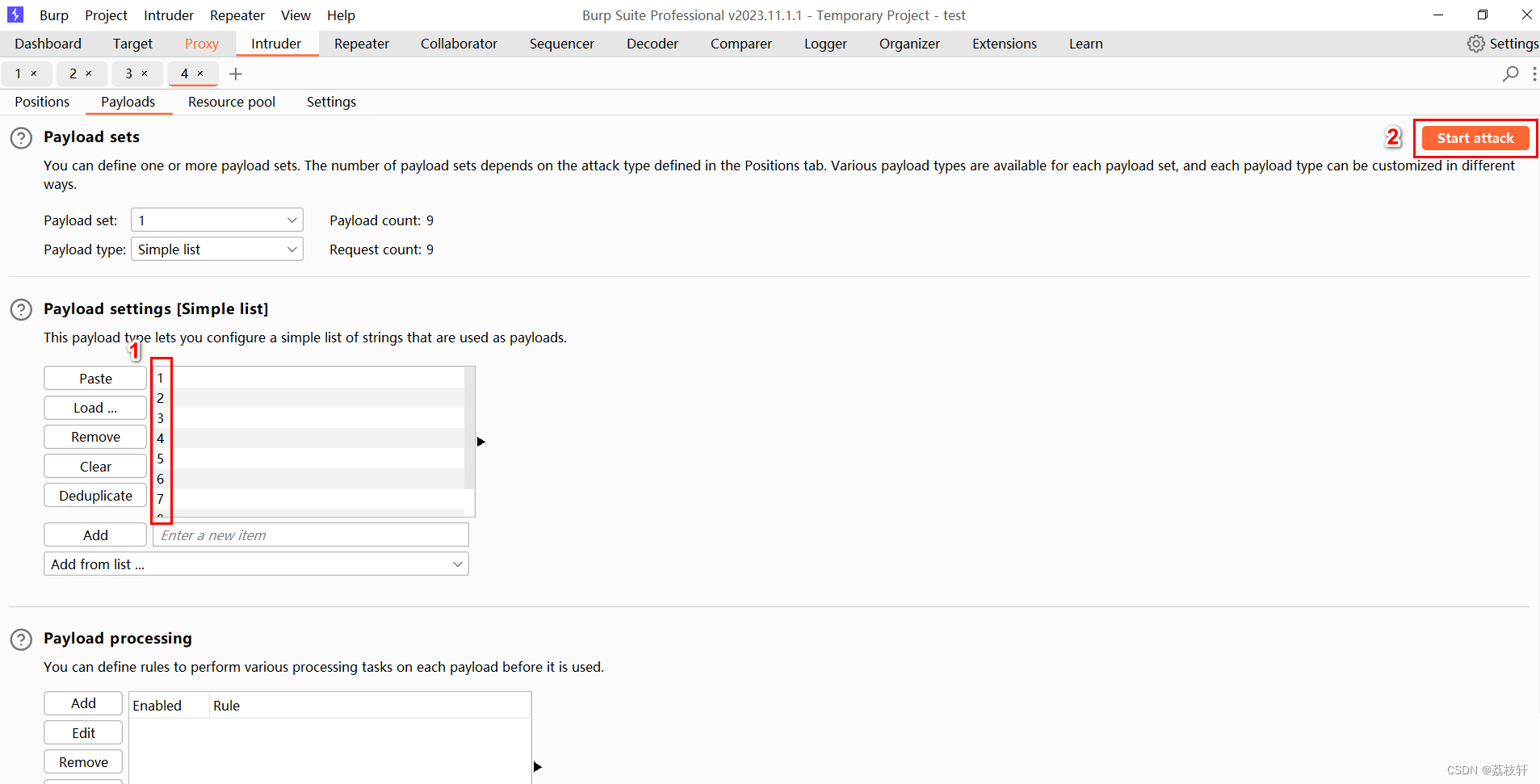
Task: Expand payload list side arrow
Action: pyautogui.click(x=481, y=442)
